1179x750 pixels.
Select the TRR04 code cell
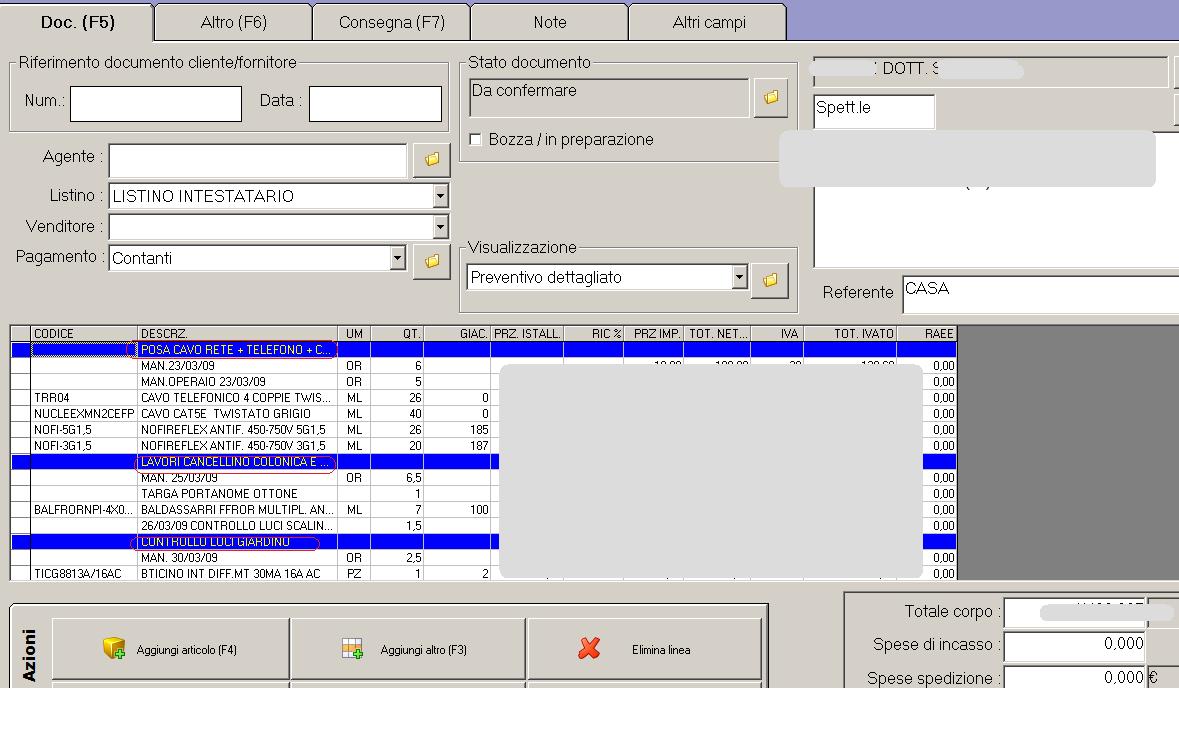[x=84, y=398]
